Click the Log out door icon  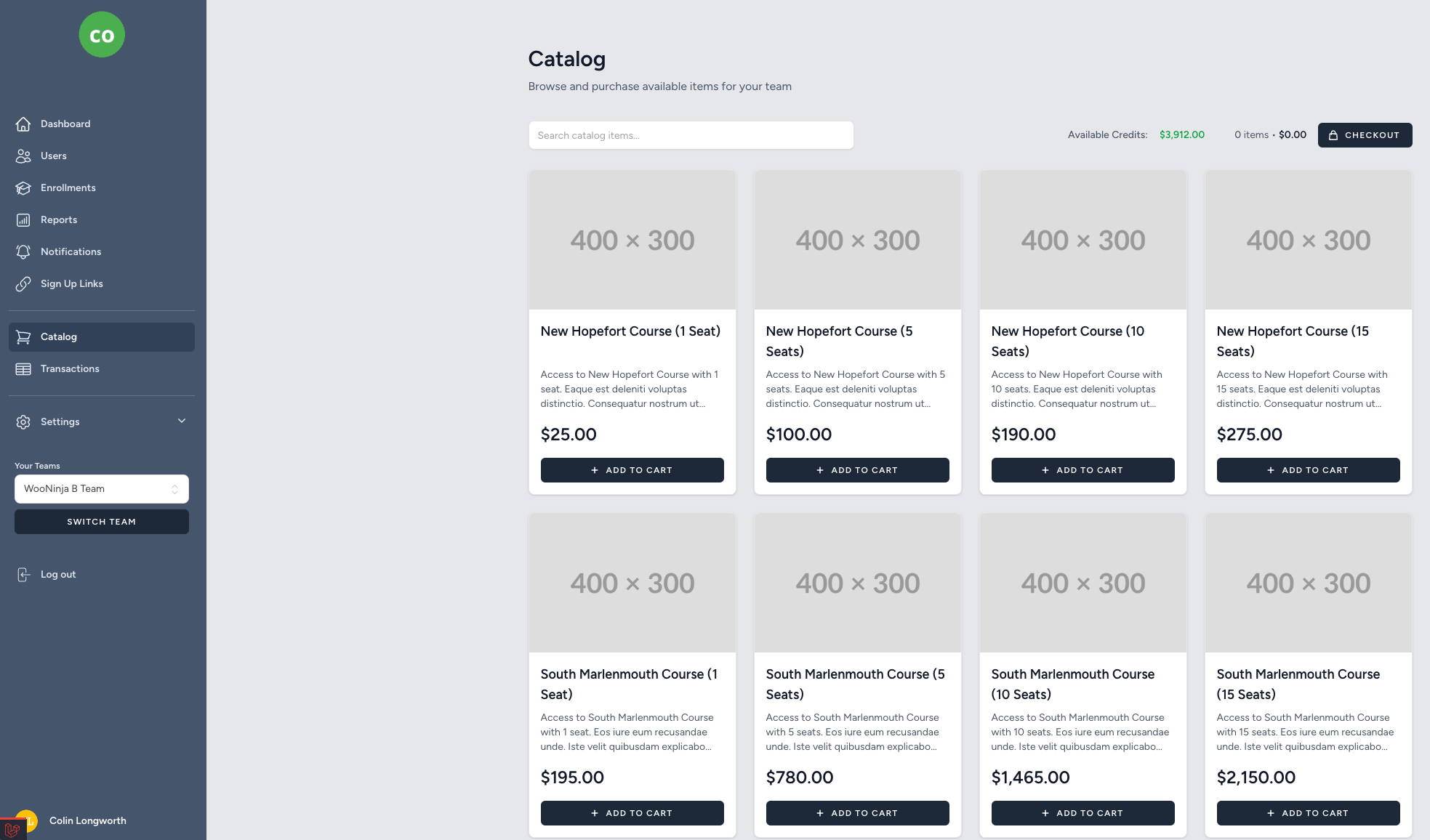[x=23, y=575]
